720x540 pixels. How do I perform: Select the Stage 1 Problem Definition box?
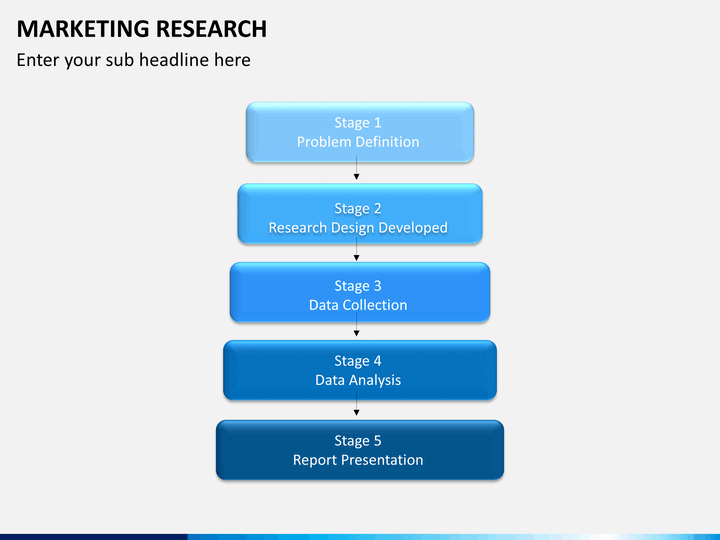tap(360, 132)
